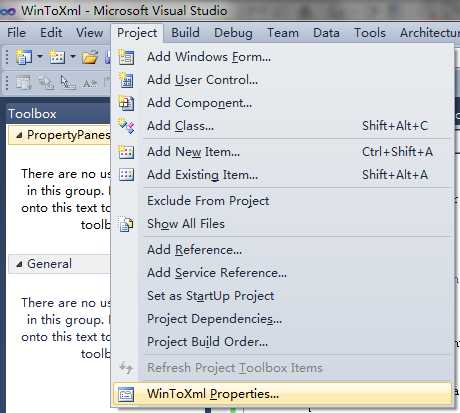Click the Add Component menu icon
Screen dimensions: 460x413
point(126,103)
